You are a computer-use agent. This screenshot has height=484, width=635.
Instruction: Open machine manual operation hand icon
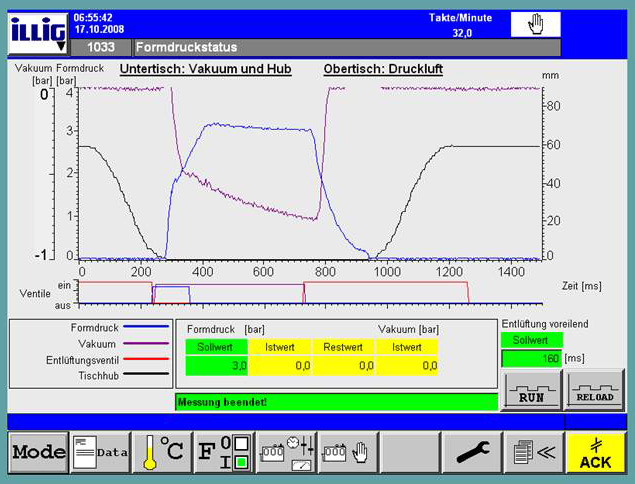[x=348, y=452]
